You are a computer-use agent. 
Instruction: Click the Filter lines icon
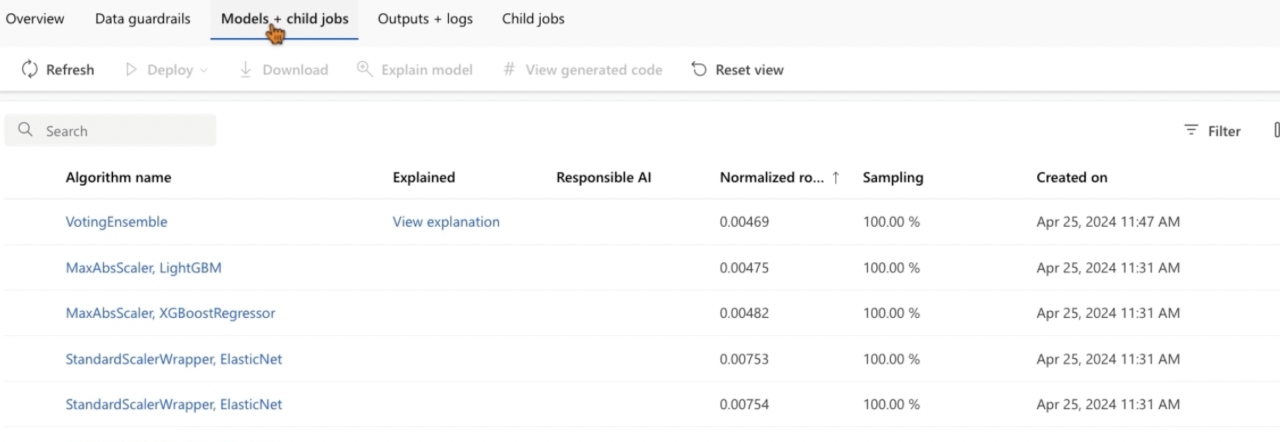click(1191, 131)
